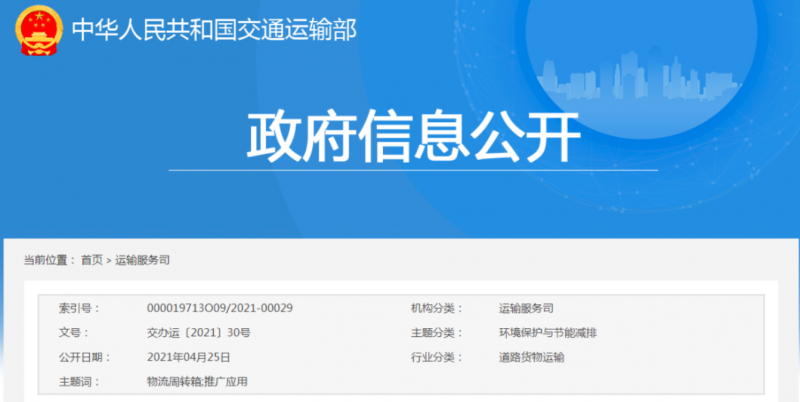Select the 环境保护与节能减排 value
The image size is (800, 402).
coord(548,333)
